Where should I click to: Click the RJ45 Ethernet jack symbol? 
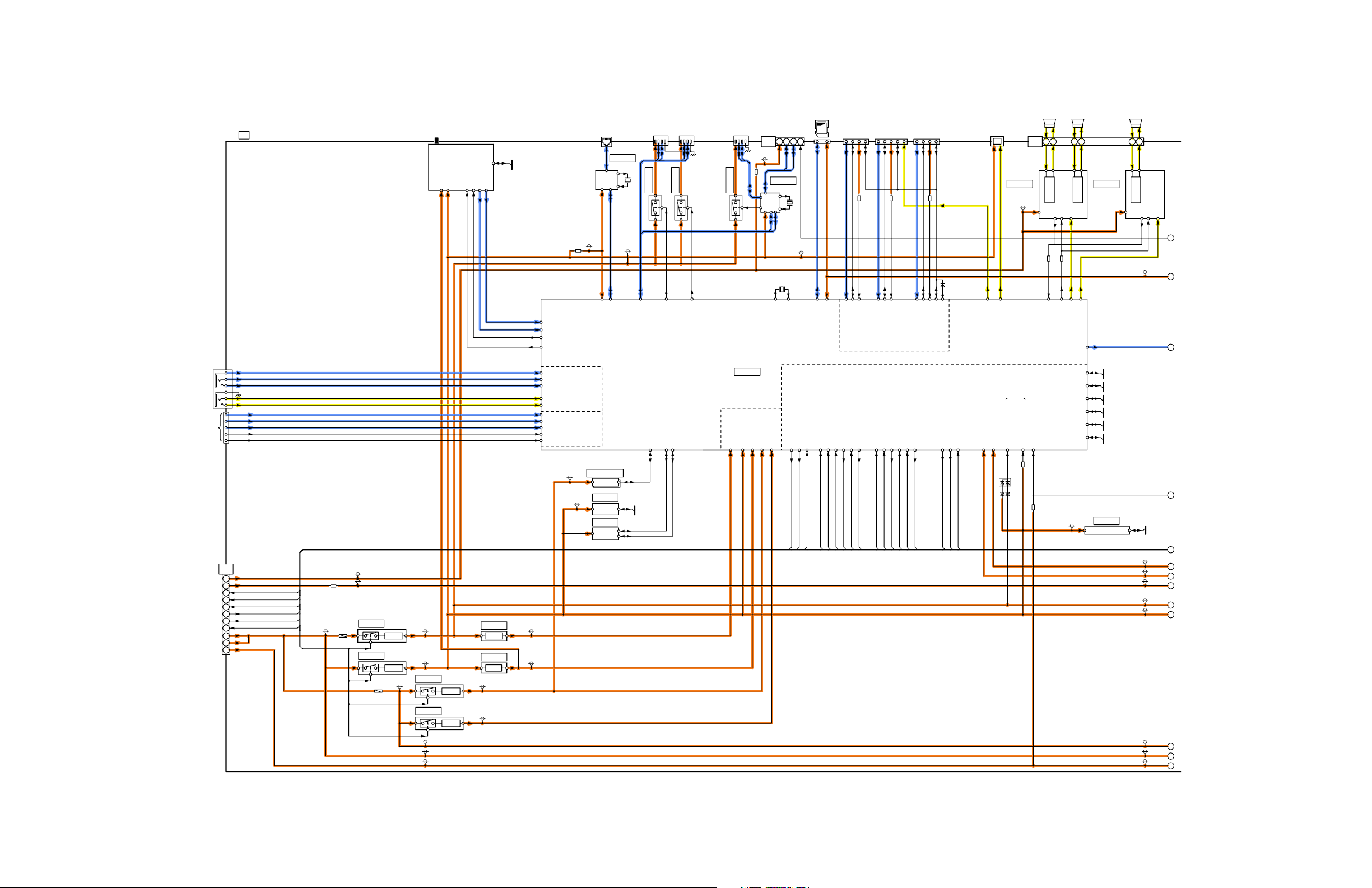tap(606, 141)
